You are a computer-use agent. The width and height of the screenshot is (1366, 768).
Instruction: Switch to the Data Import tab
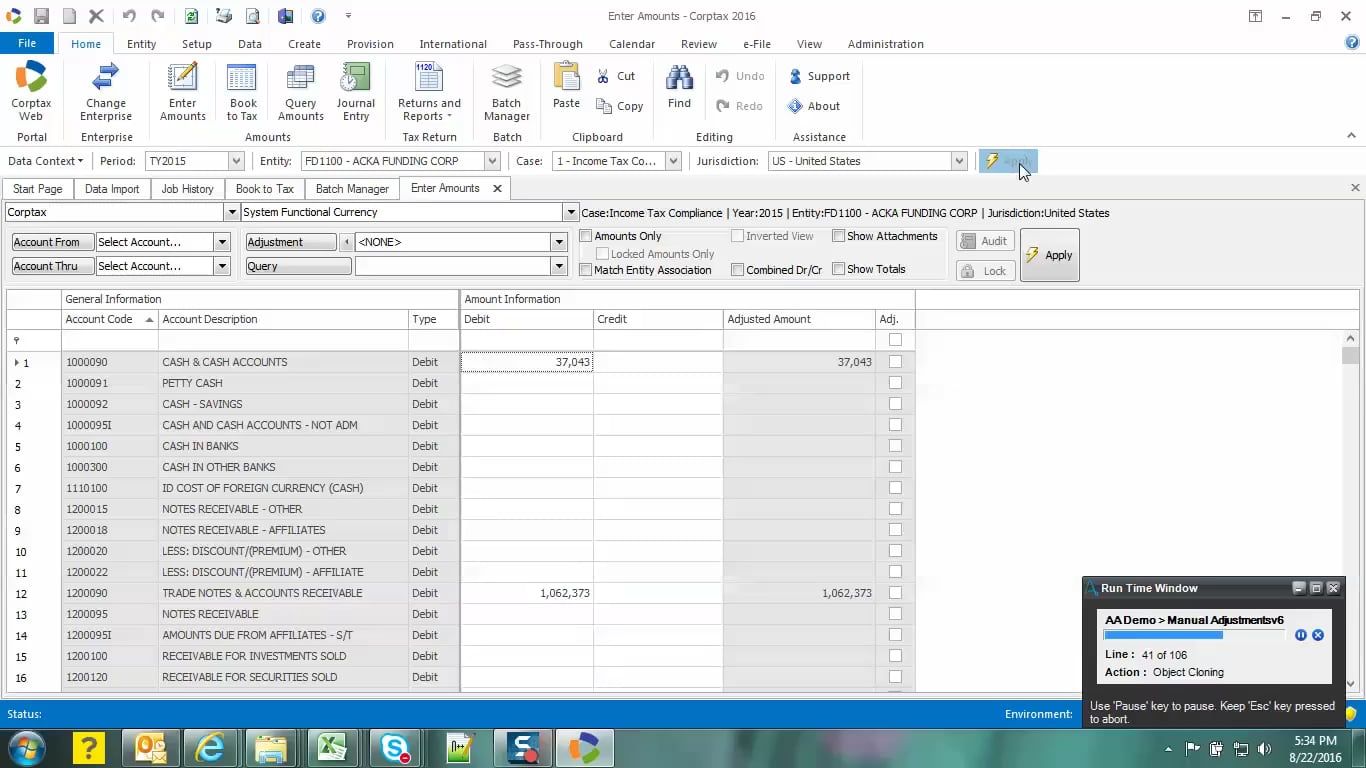click(x=112, y=189)
